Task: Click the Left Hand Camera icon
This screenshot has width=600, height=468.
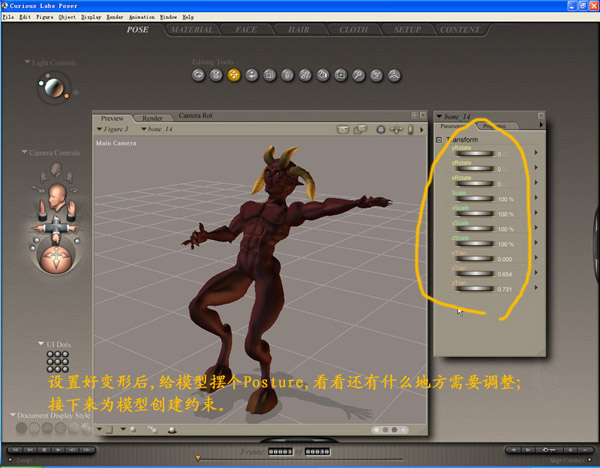Action: (x=44, y=176)
